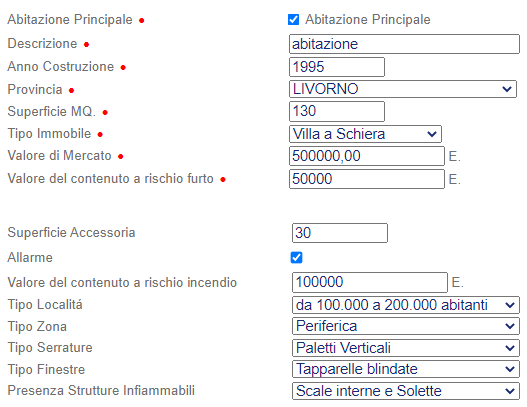Click the Abitazione Principale checkbox label text
Screen dimensions: 527x407
[368, 19]
